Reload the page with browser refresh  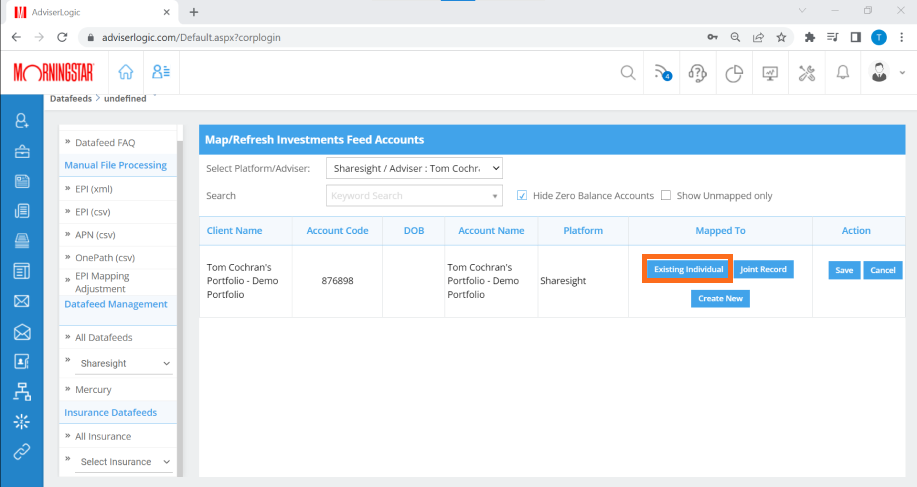point(62,37)
